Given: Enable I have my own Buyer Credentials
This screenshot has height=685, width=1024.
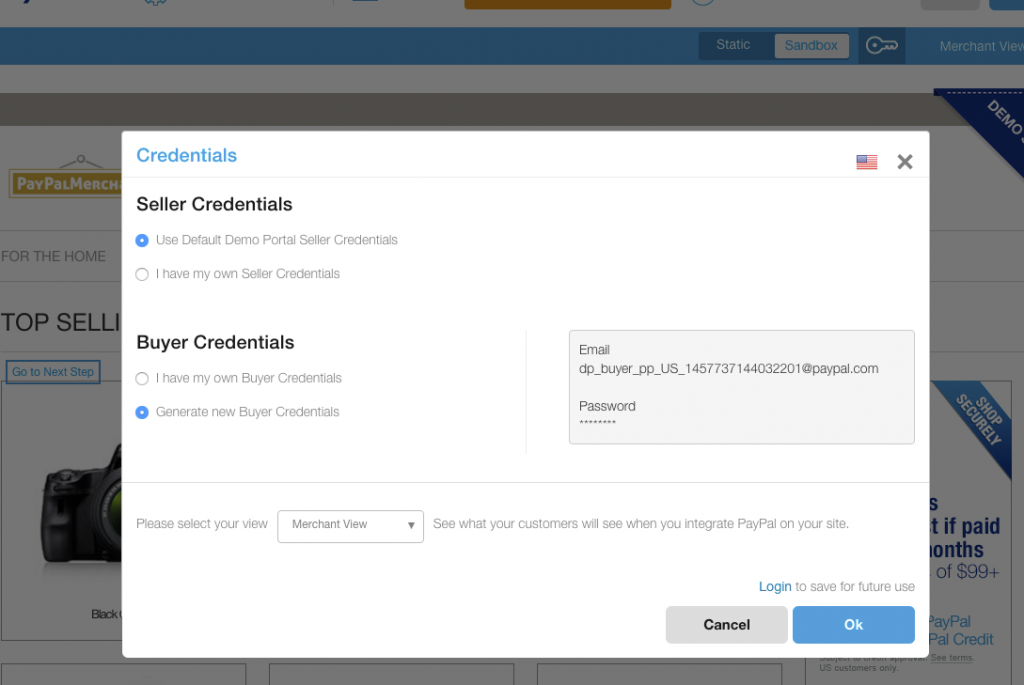Looking at the screenshot, I should pos(142,378).
